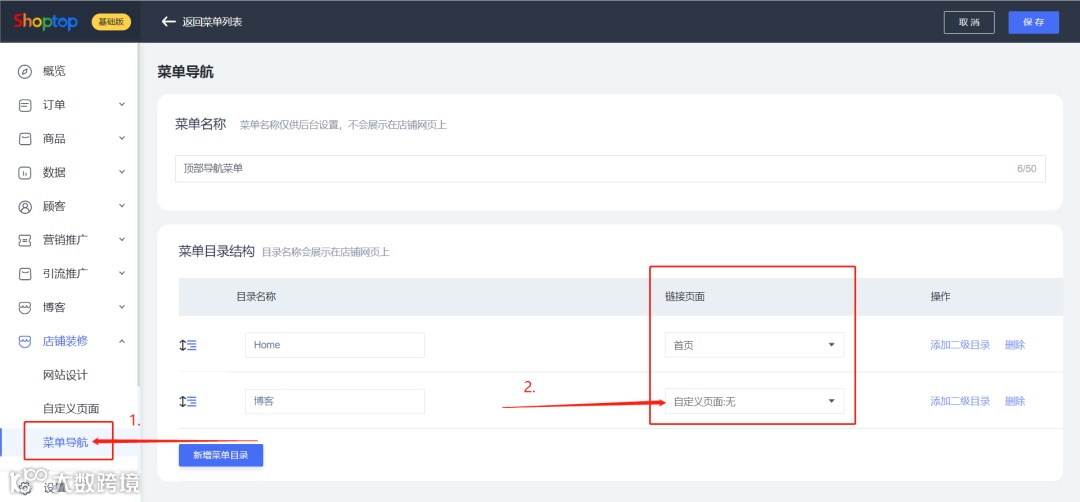Focus the Home directory name field
This screenshot has height=502, width=1080.
(x=335, y=345)
